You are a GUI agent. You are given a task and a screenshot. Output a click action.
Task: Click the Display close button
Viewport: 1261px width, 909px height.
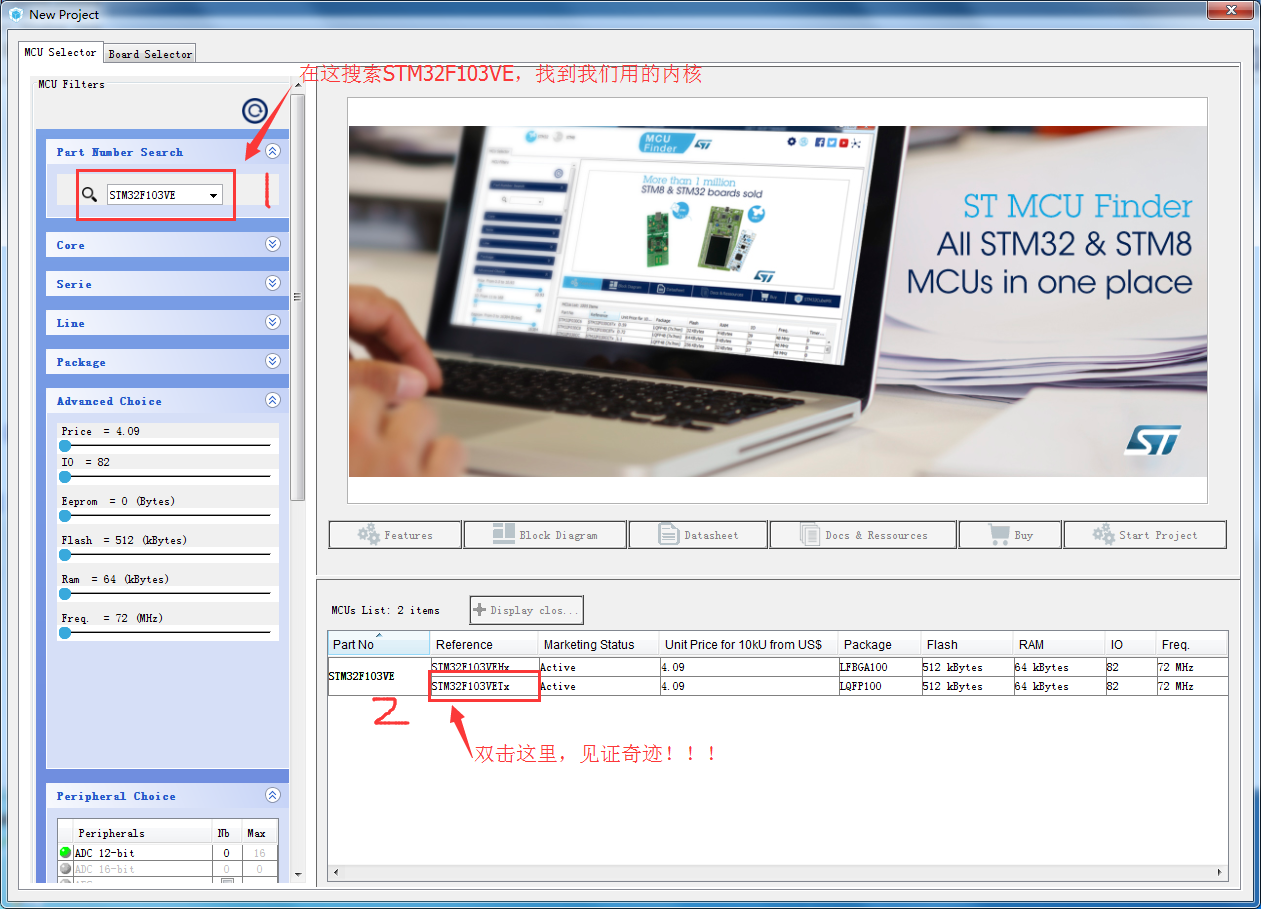(x=527, y=610)
